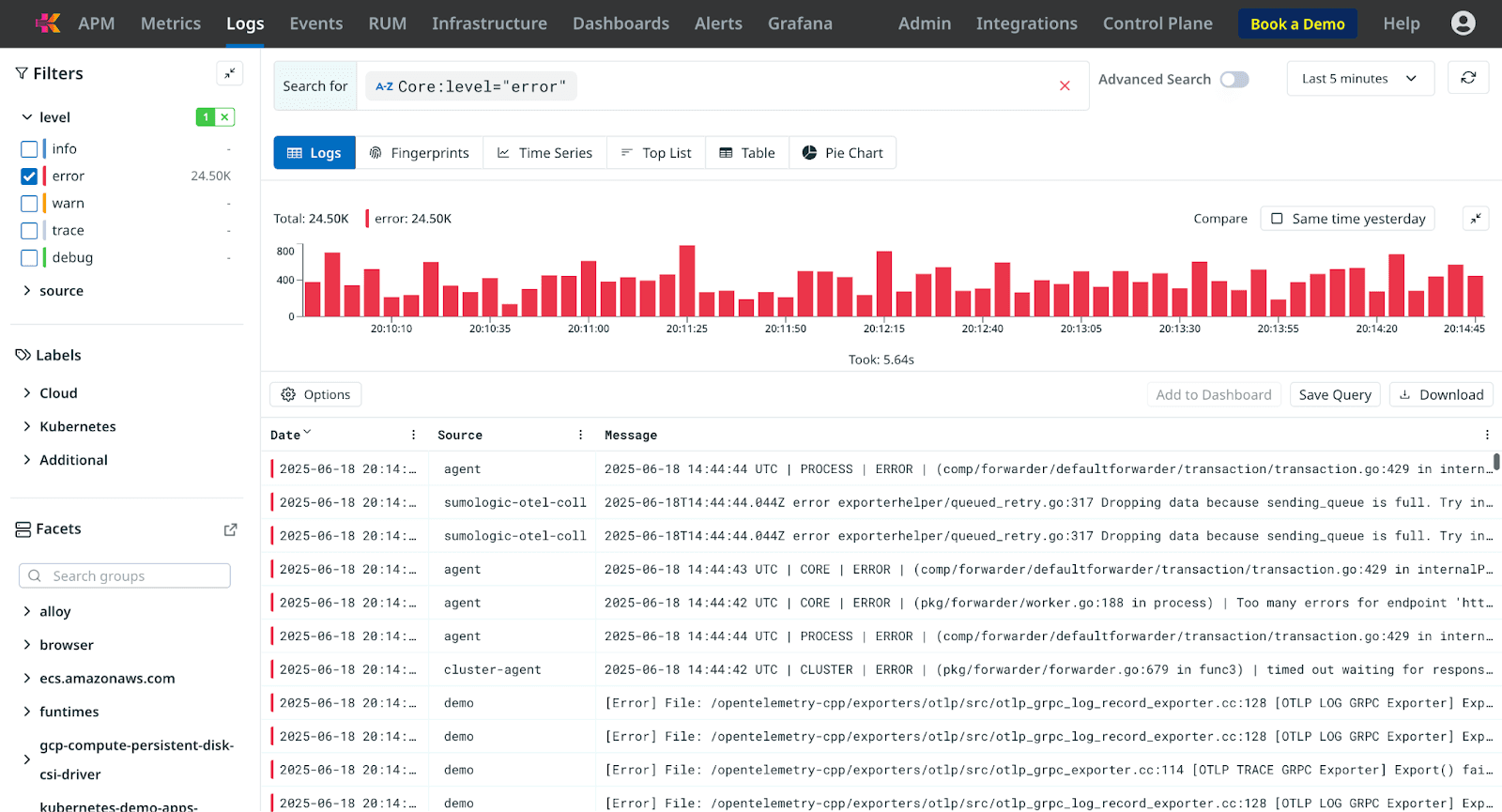Check the debug level filter

(x=29, y=258)
